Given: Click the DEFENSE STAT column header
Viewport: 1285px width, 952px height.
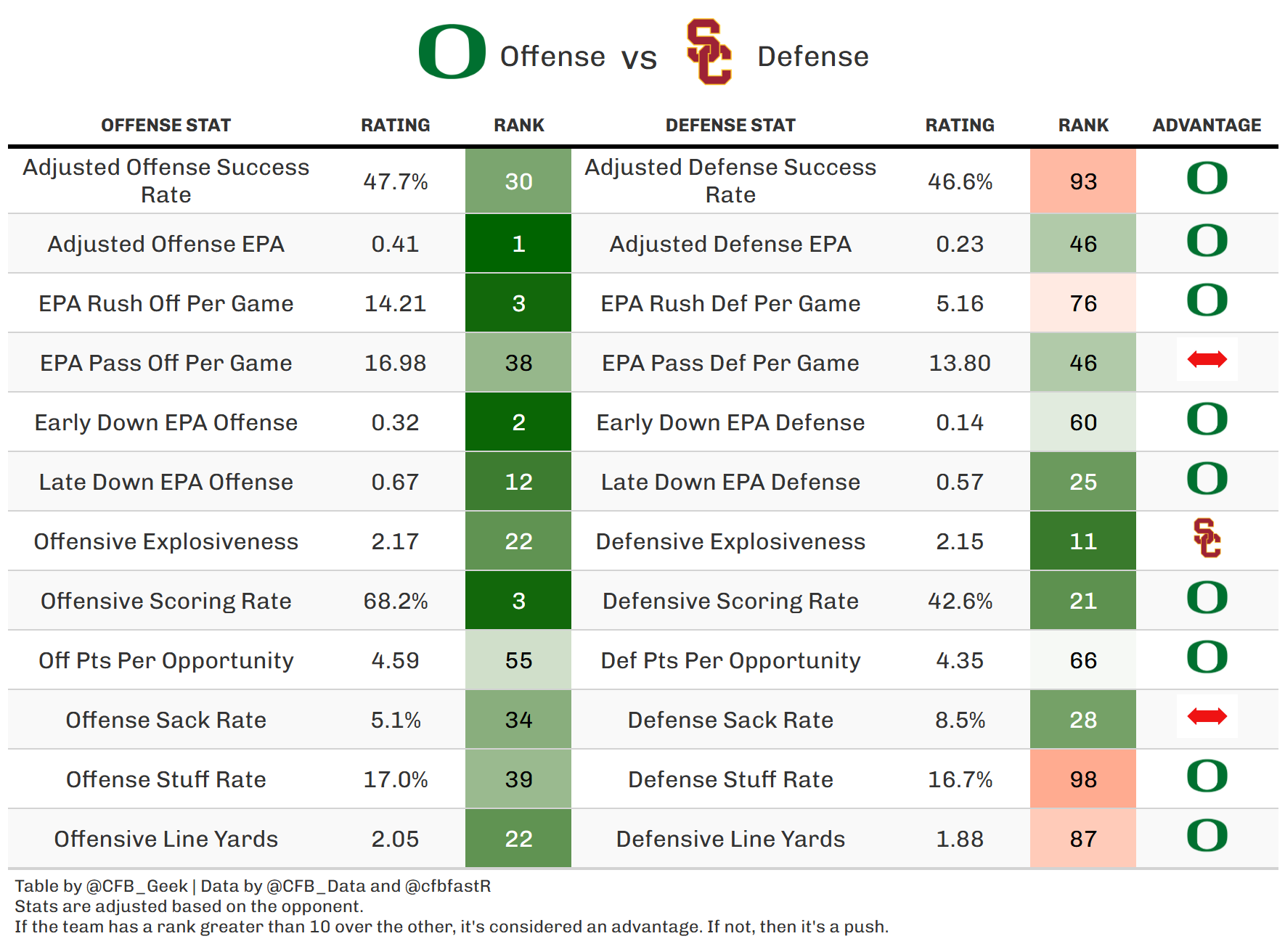Looking at the screenshot, I should pos(730,126).
